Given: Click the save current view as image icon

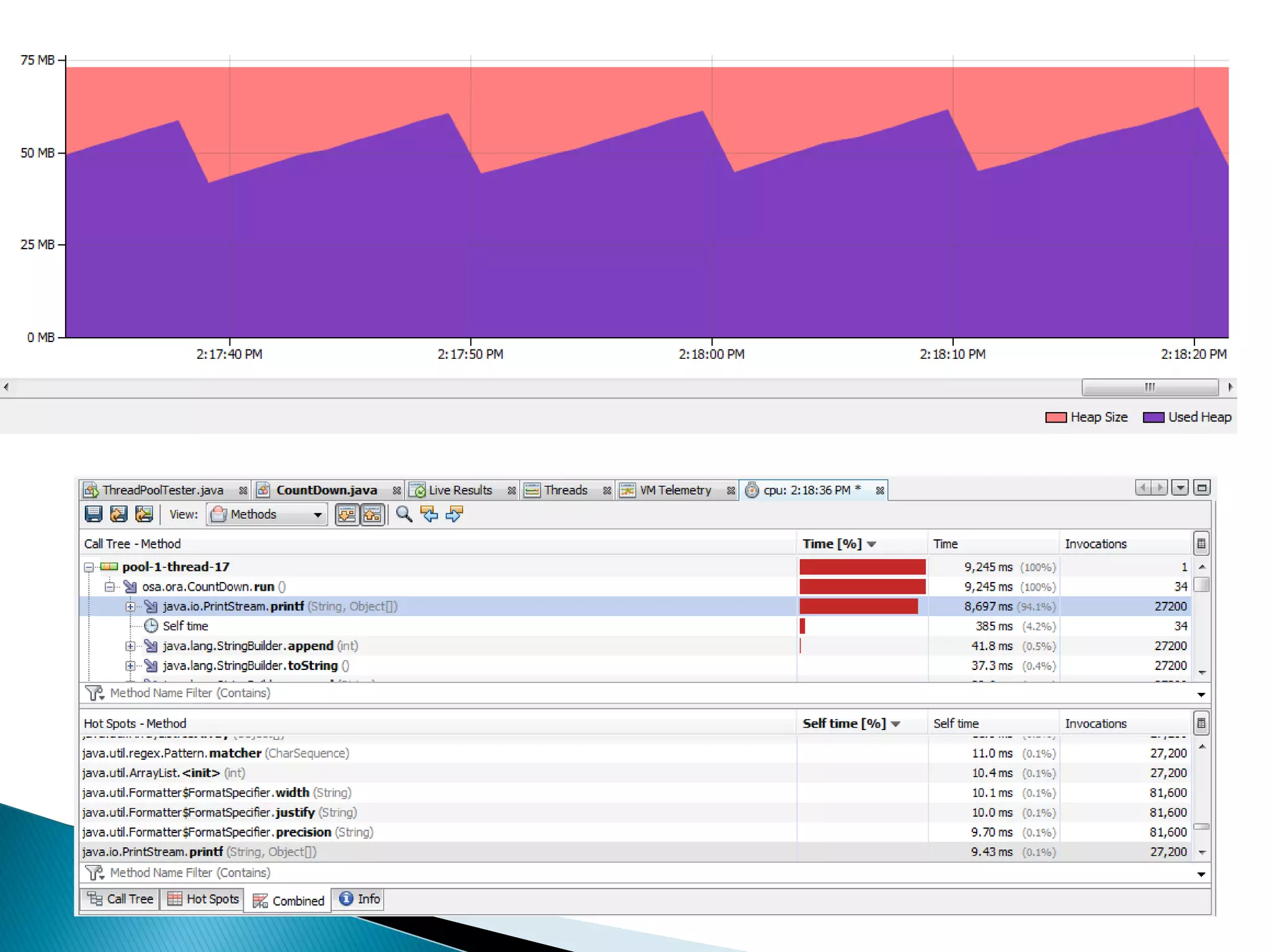Looking at the screenshot, I should click(x=144, y=514).
